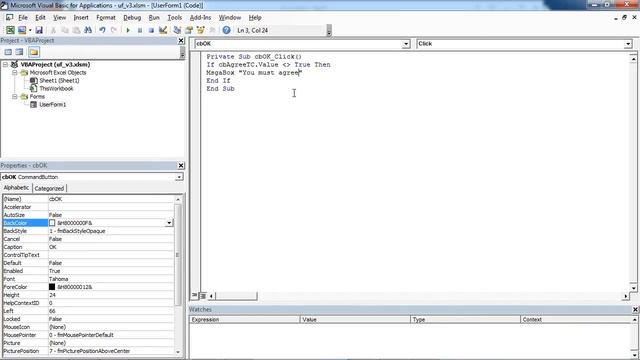Open Object Browser toolbar icon
Image resolution: width=640 pixels, height=360 pixels.
pos(200,30)
